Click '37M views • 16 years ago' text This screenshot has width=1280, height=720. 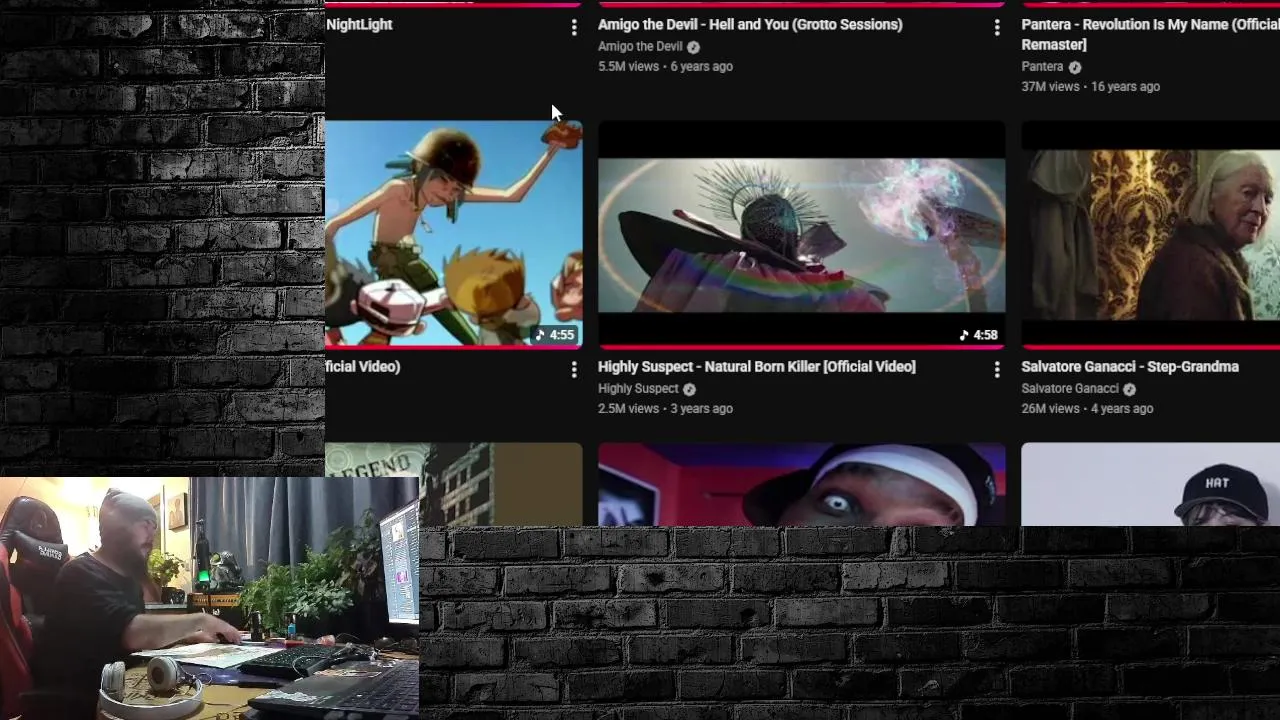point(1090,86)
